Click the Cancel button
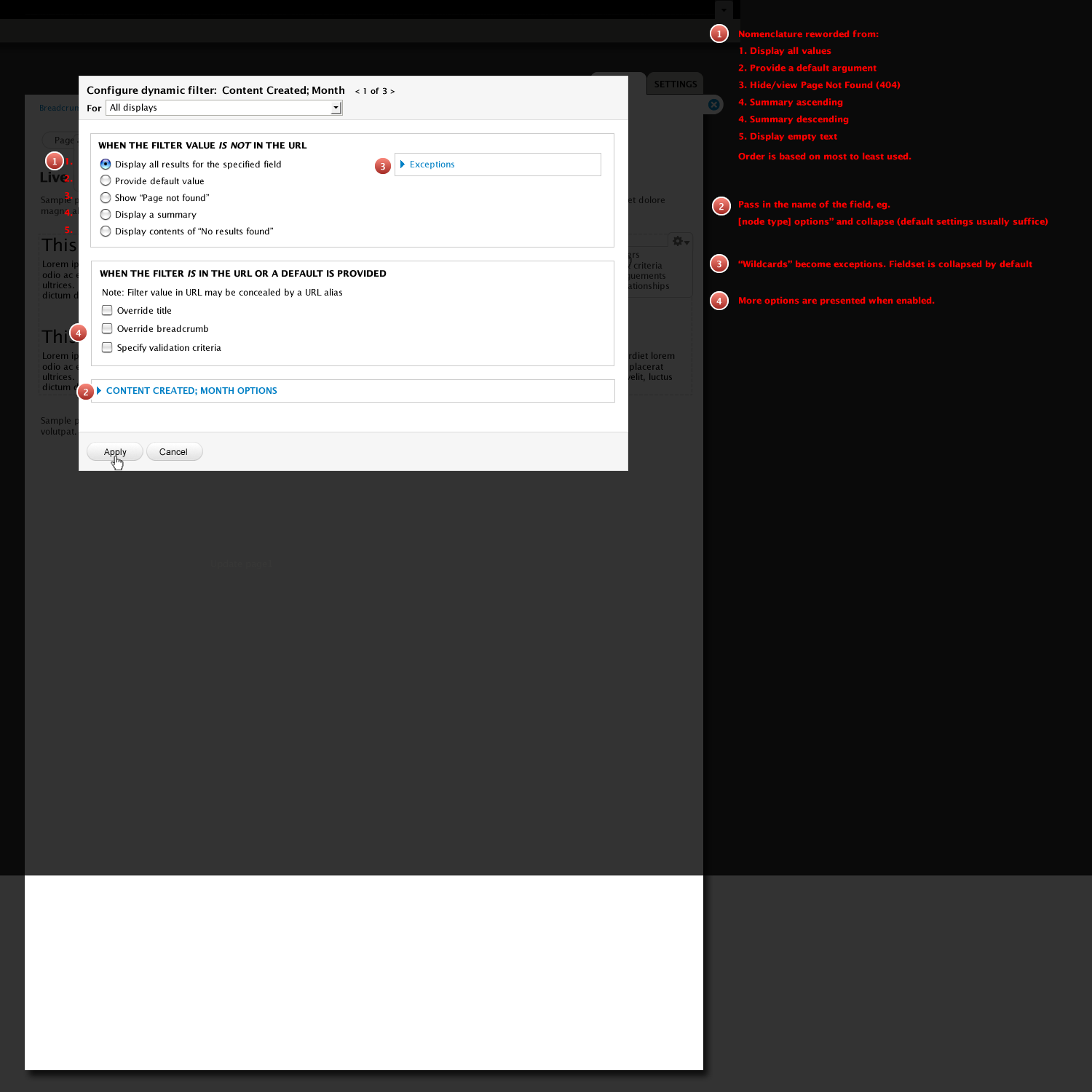Screen dimensions: 1092x1092 (x=174, y=452)
